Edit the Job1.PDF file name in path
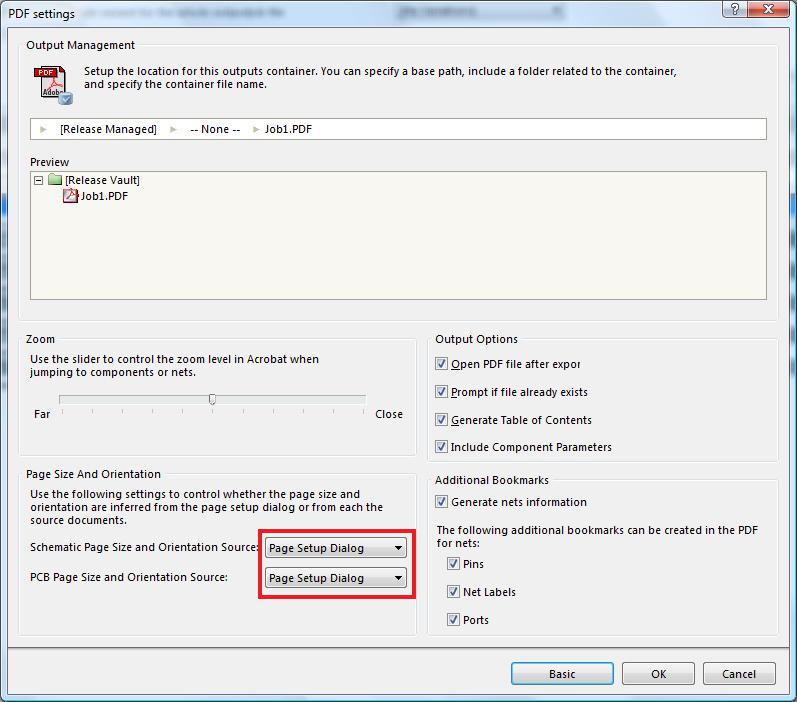 (x=288, y=129)
